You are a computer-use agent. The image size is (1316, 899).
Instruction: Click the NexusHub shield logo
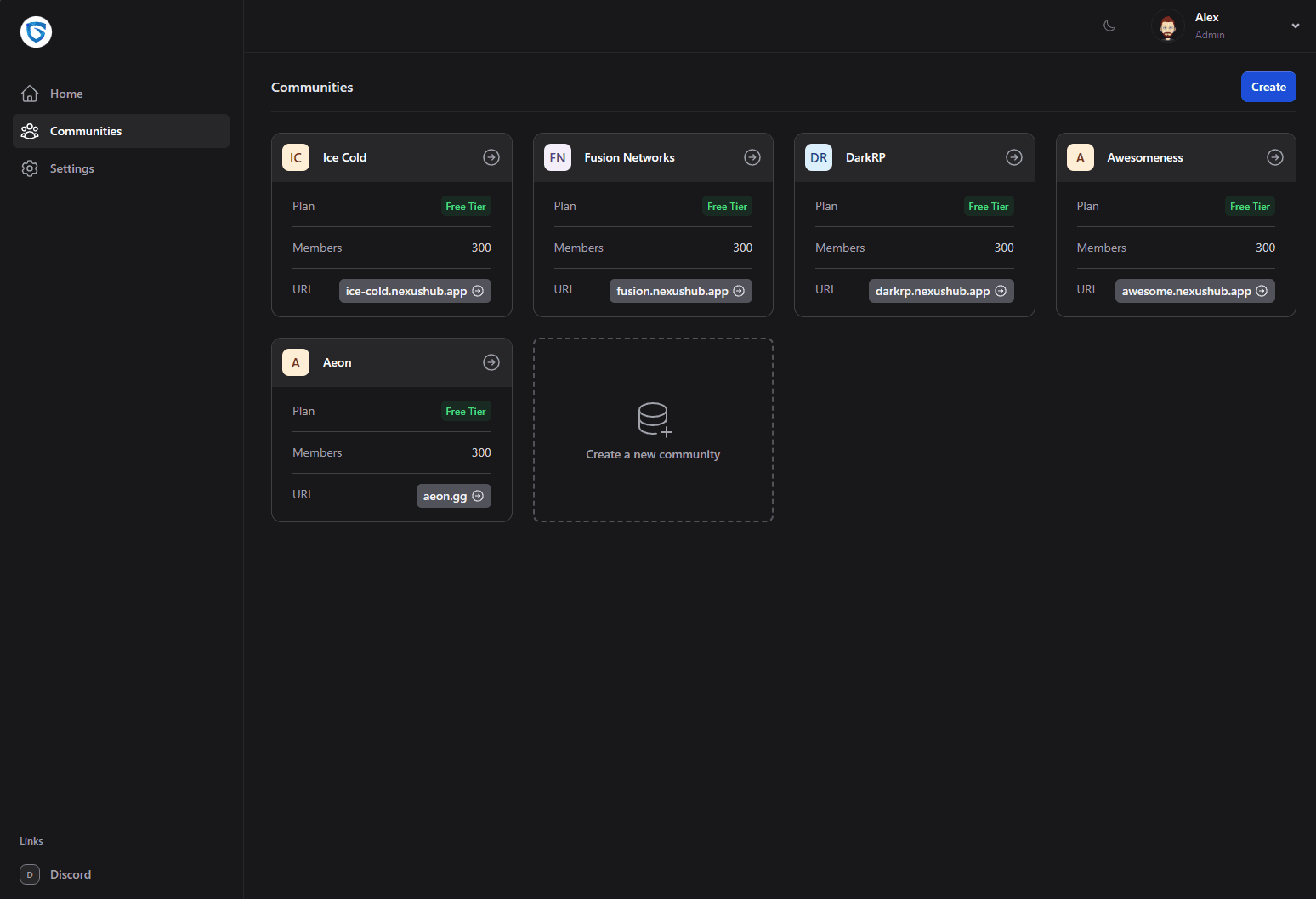pos(36,31)
